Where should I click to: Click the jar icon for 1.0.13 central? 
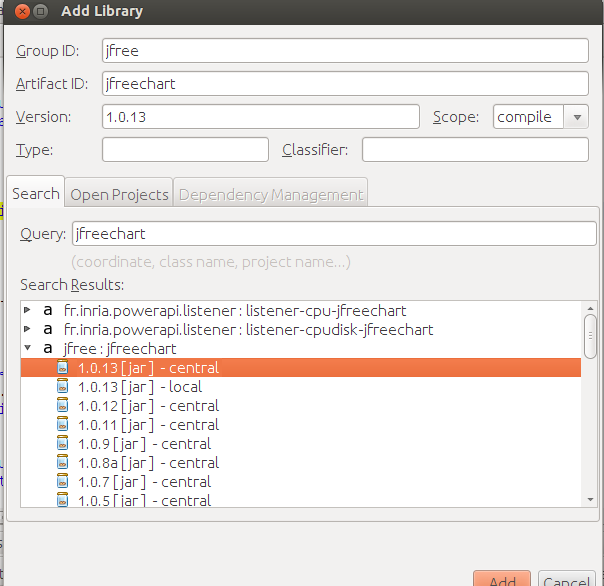(x=62, y=367)
